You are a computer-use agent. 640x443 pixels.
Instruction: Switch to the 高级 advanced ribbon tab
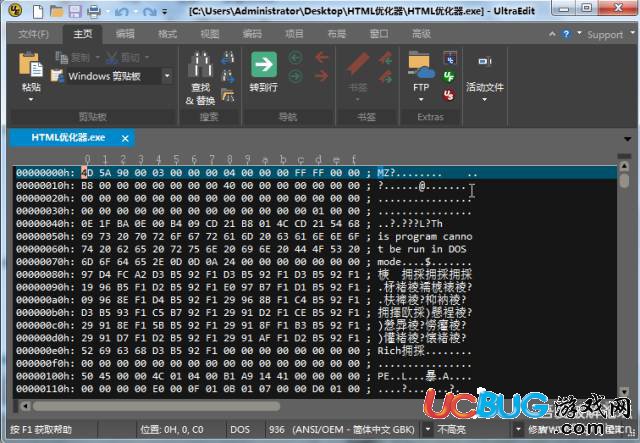pyautogui.click(x=421, y=34)
